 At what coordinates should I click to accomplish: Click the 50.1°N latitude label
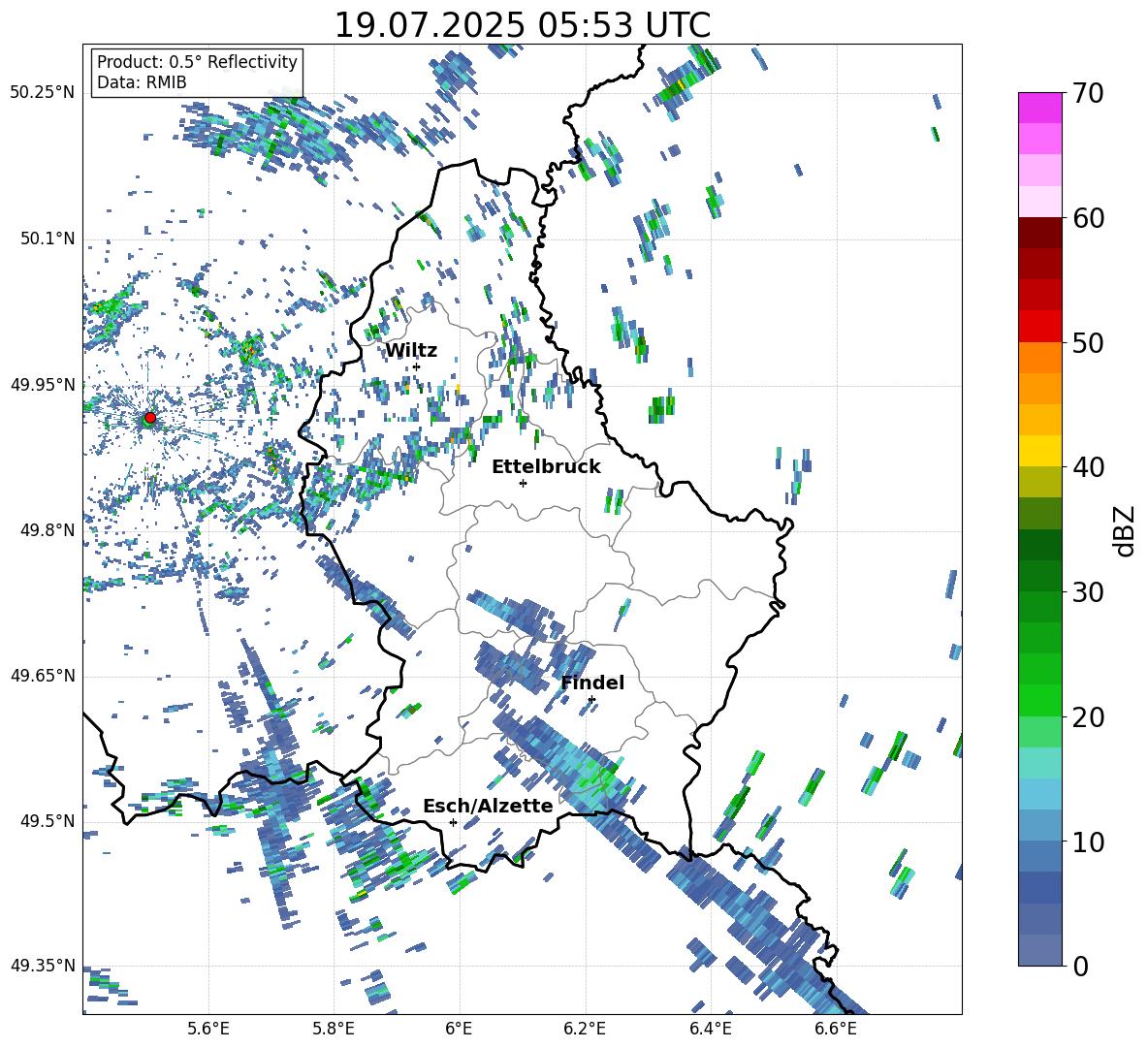click(48, 238)
